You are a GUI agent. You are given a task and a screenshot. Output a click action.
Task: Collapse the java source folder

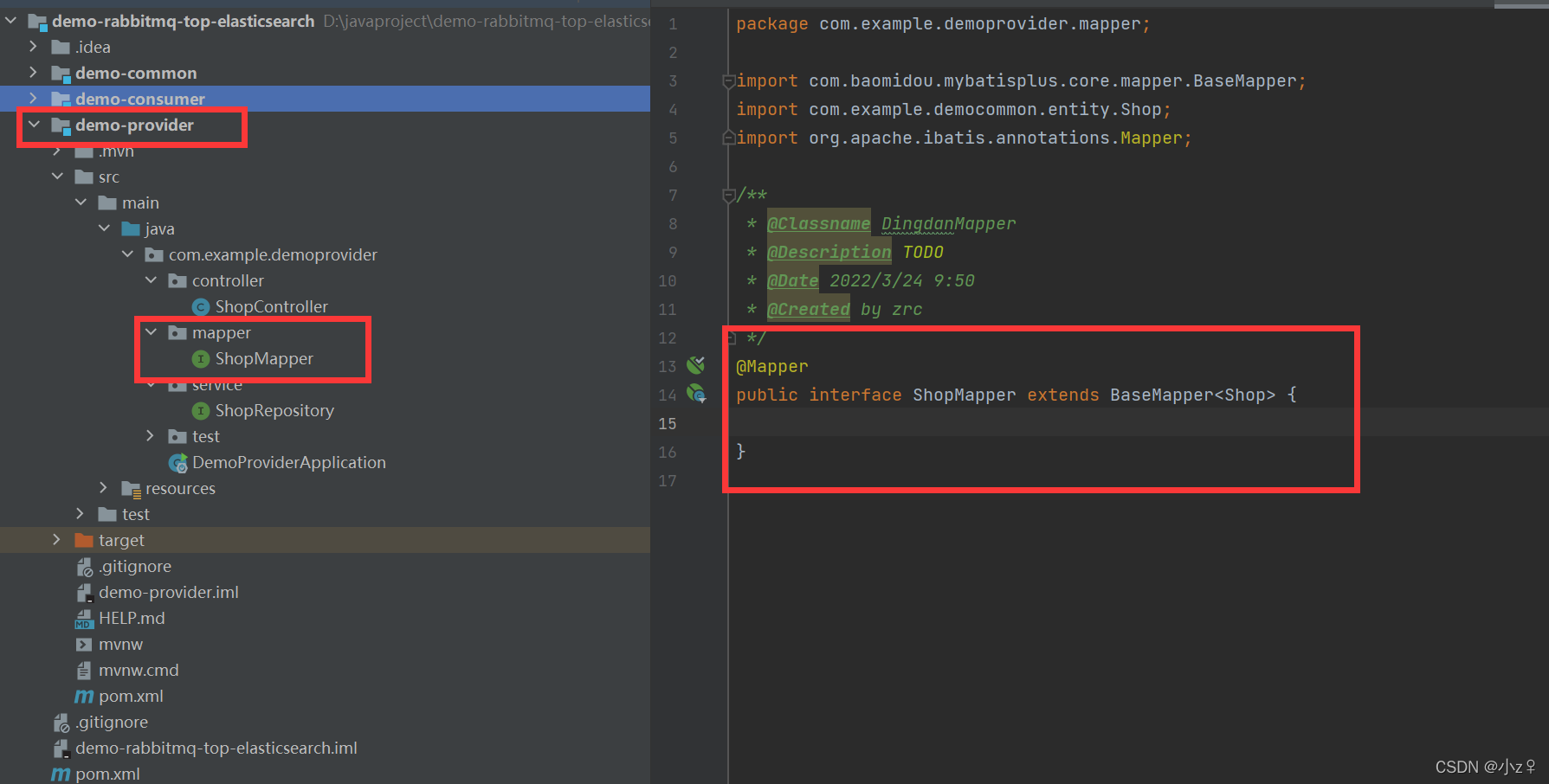pyautogui.click(x=104, y=228)
